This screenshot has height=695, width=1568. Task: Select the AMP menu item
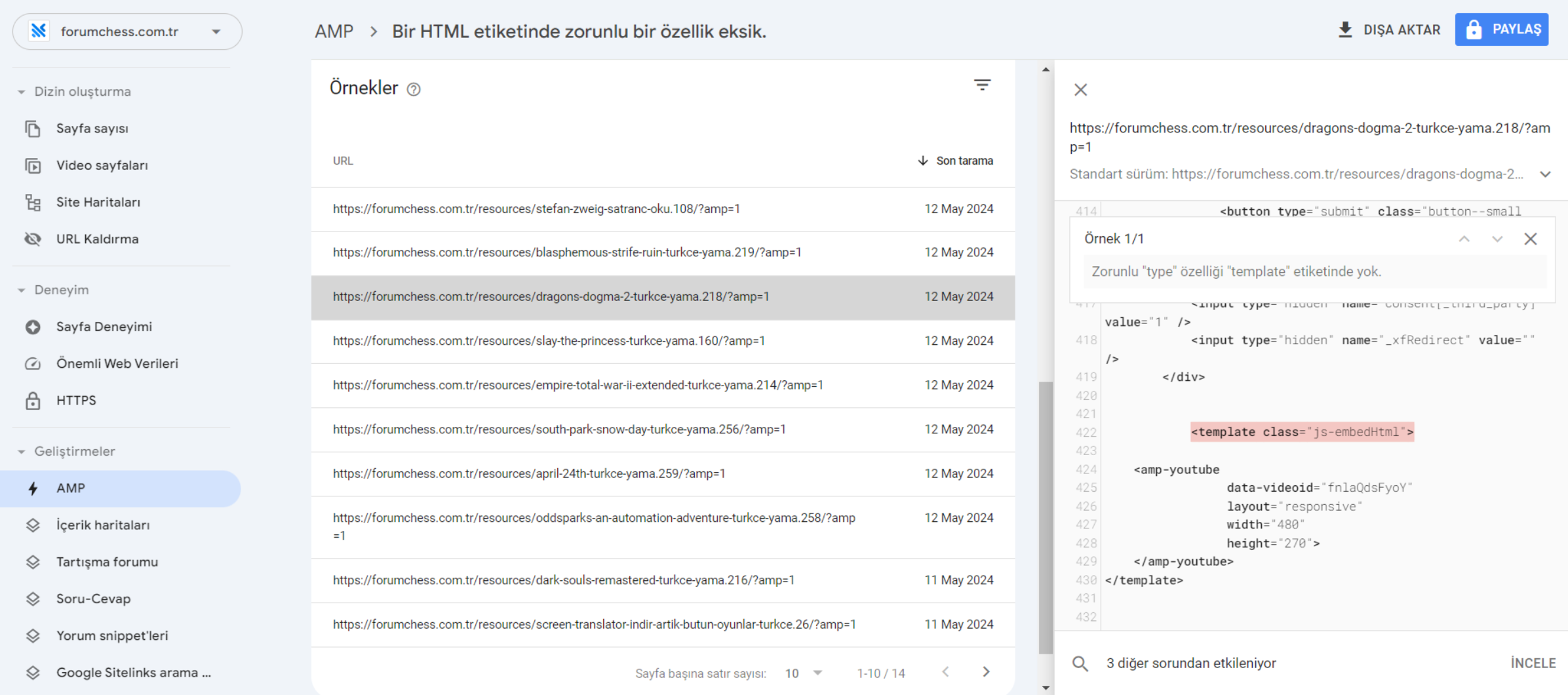[121, 488]
